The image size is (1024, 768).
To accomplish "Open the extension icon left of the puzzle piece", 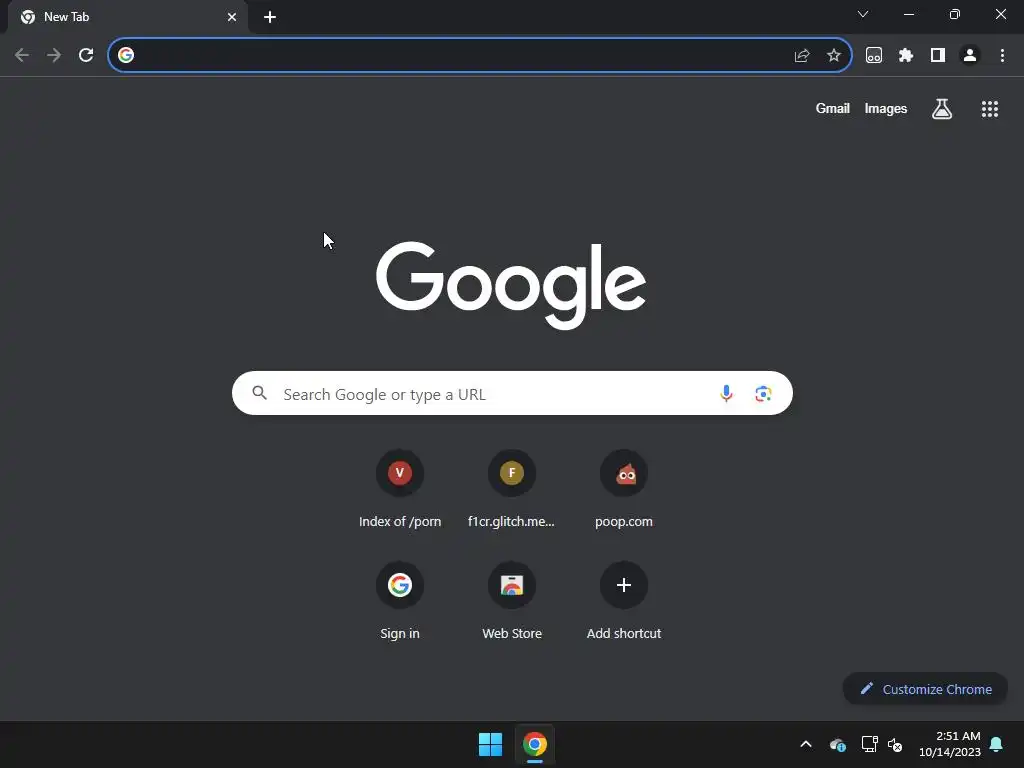I will (874, 56).
